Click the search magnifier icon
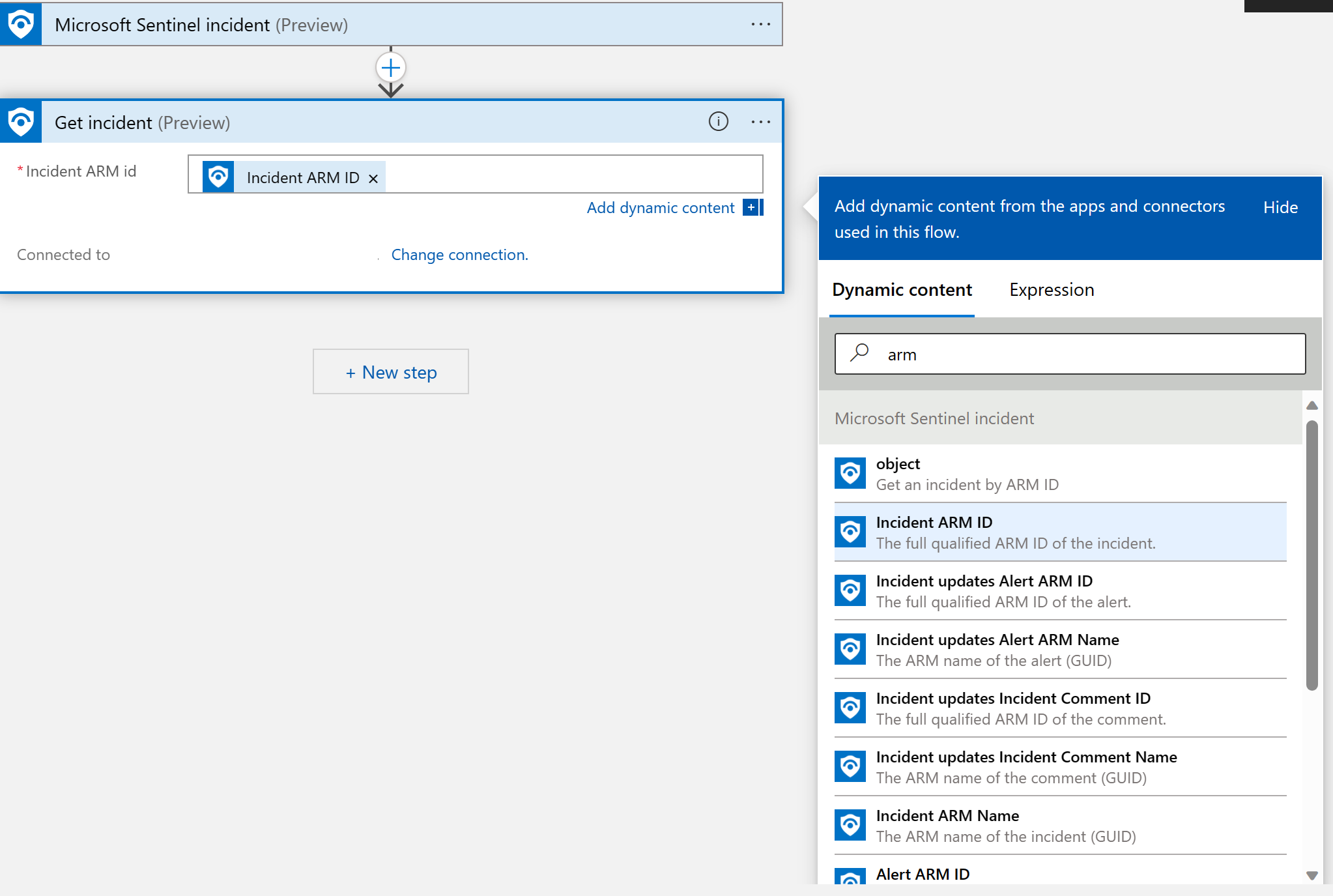Screen dimensions: 1333x896 coord(859,353)
